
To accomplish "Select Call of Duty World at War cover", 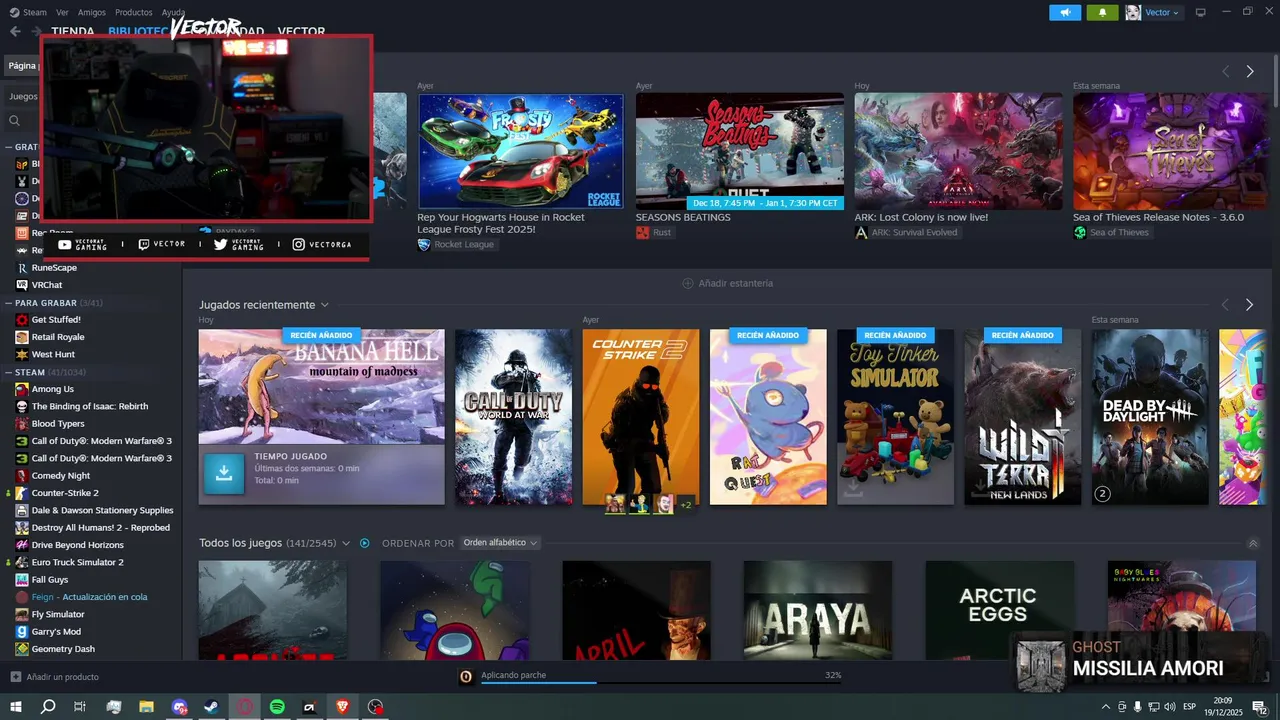I will (513, 417).
